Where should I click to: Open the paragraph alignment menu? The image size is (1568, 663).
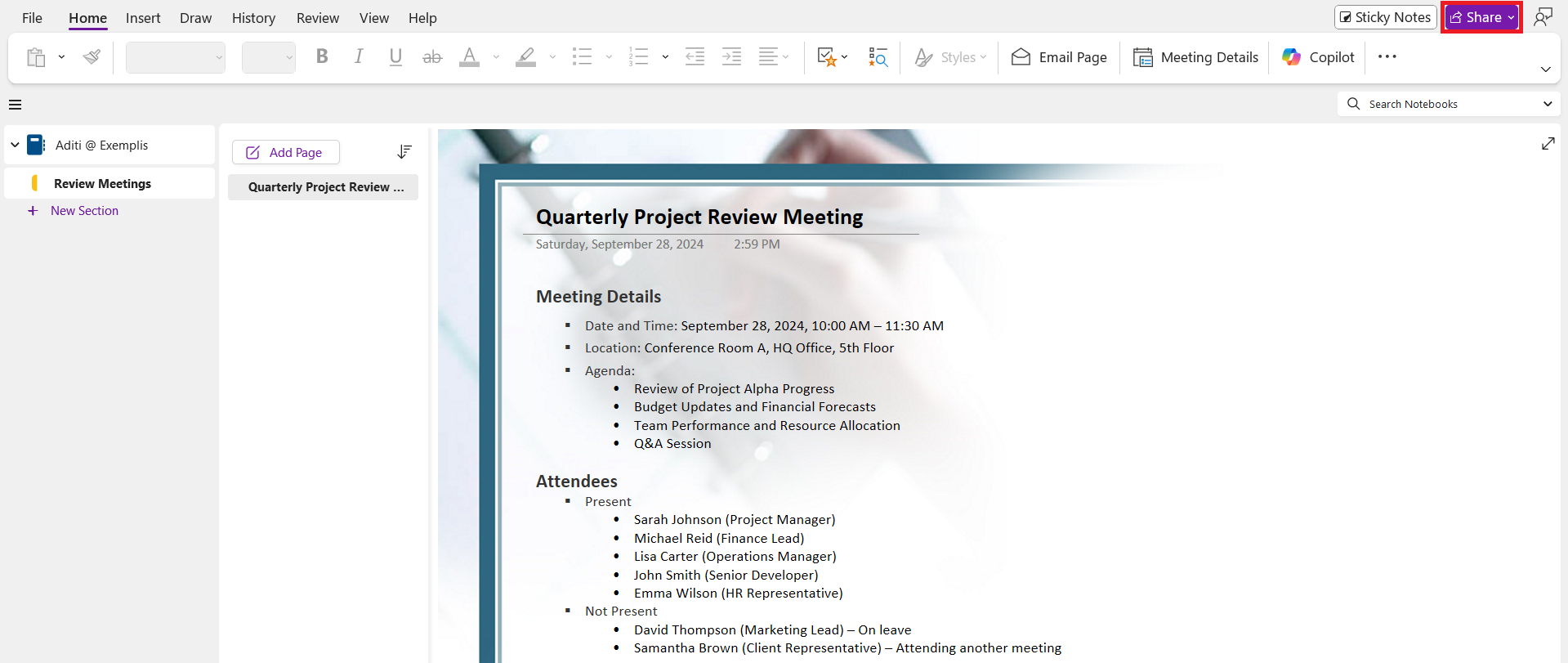point(773,56)
